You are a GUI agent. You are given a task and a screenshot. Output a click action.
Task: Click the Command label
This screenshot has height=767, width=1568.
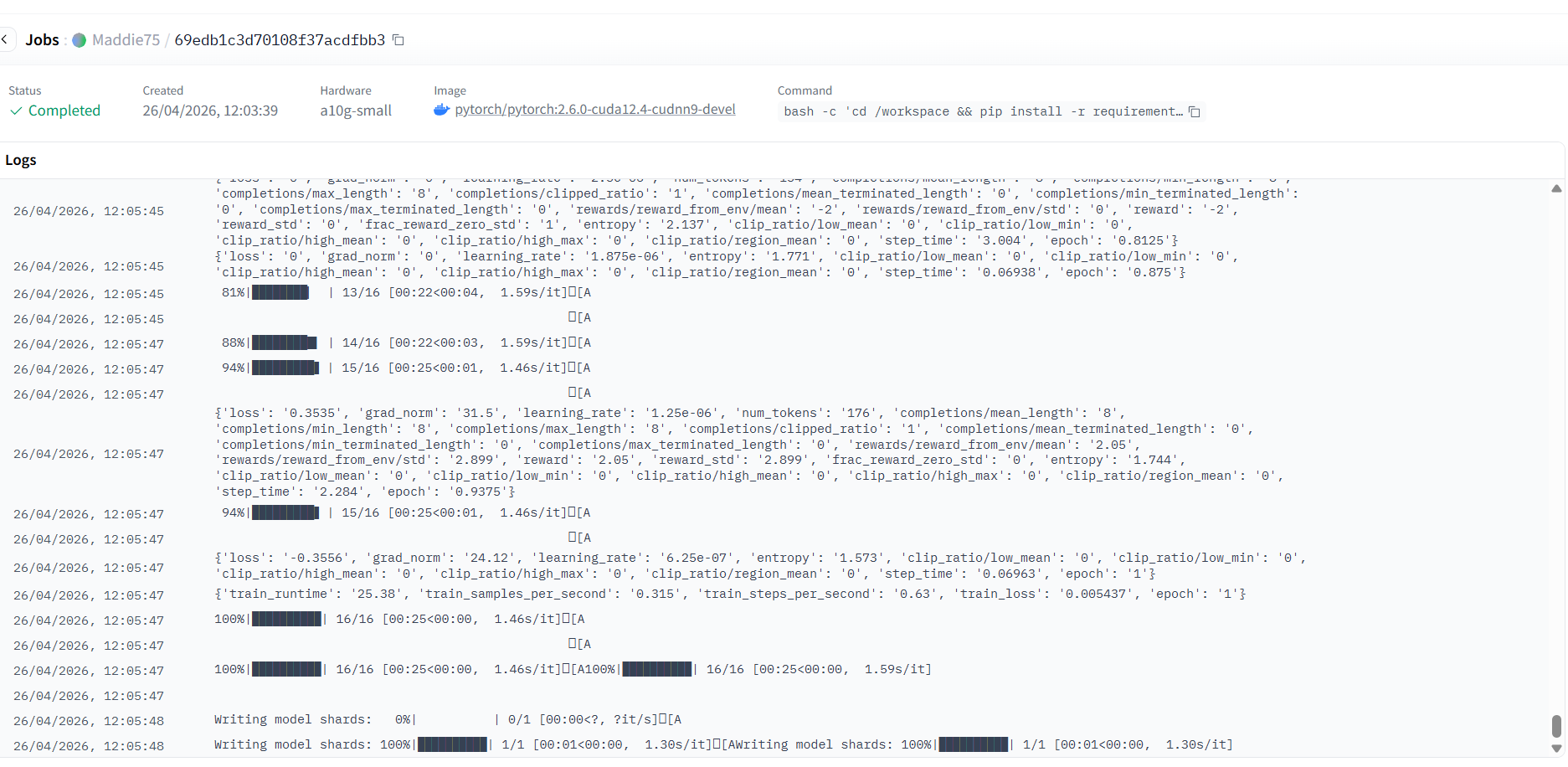coord(805,90)
